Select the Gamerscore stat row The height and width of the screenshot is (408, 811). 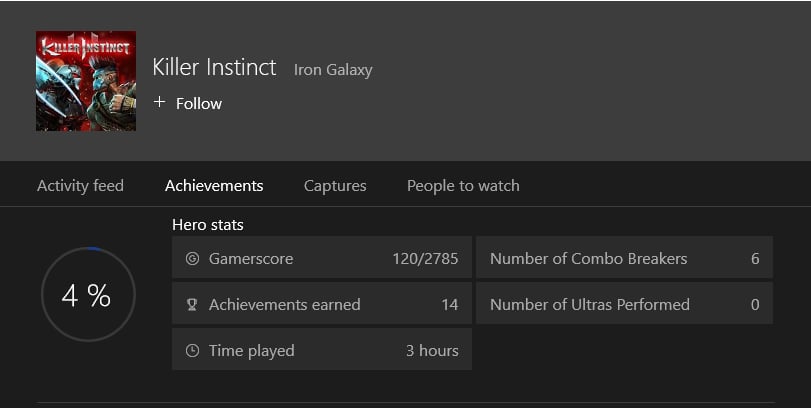pos(322,258)
